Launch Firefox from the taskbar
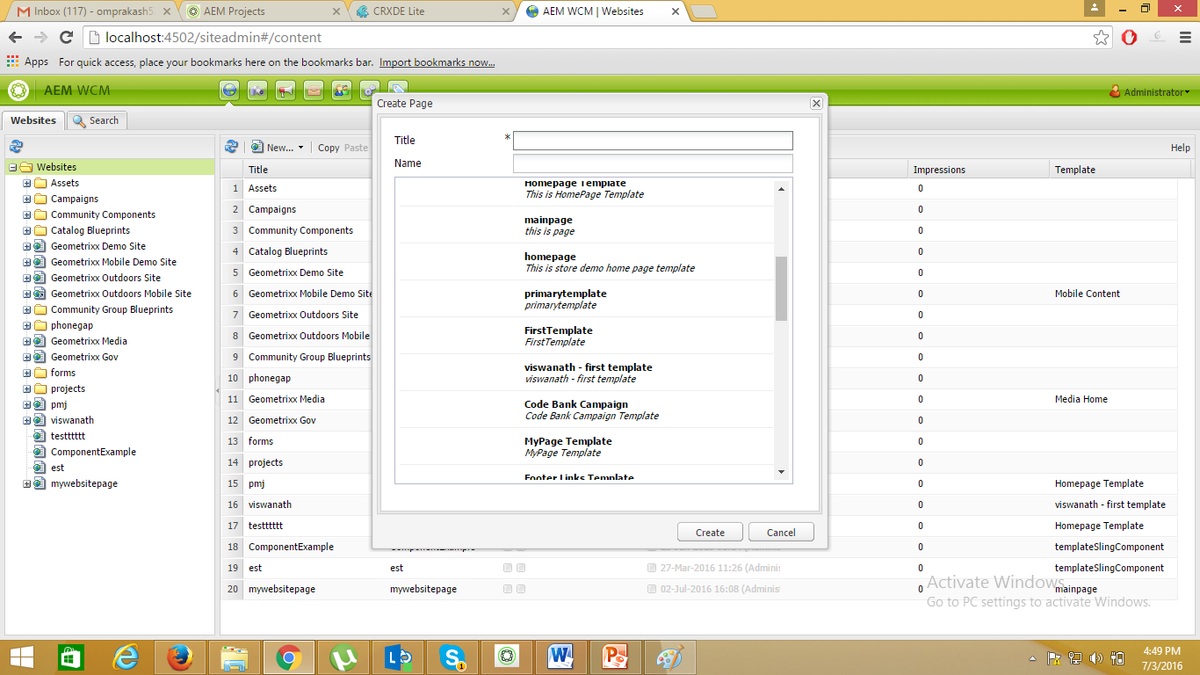1200x675 pixels. (181, 657)
